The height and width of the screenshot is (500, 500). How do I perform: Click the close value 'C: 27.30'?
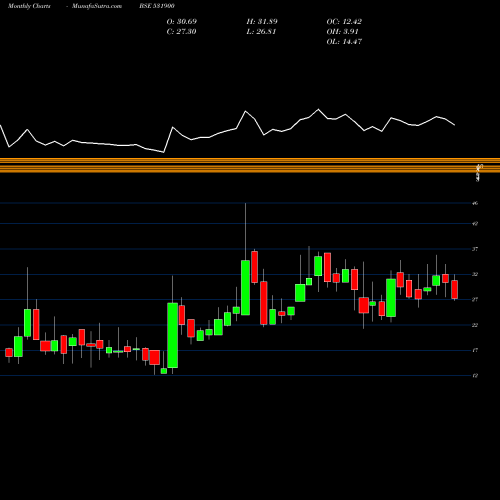point(181,31)
